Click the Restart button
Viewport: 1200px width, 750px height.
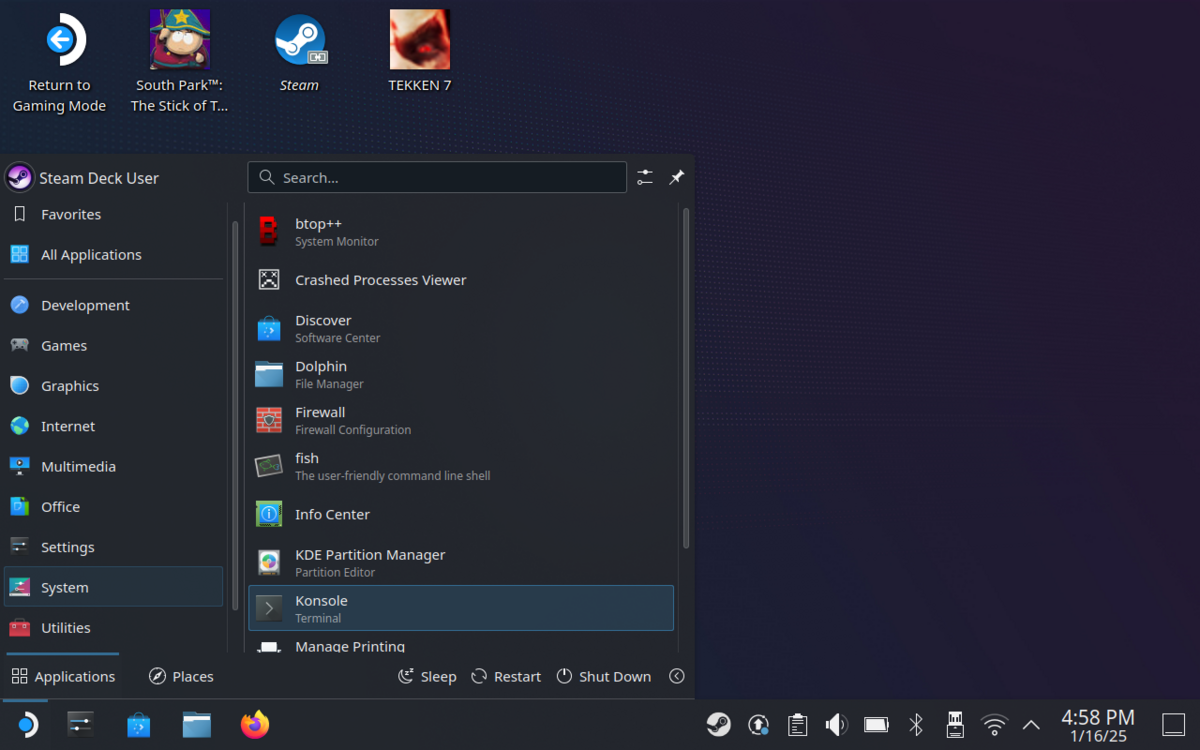point(506,676)
